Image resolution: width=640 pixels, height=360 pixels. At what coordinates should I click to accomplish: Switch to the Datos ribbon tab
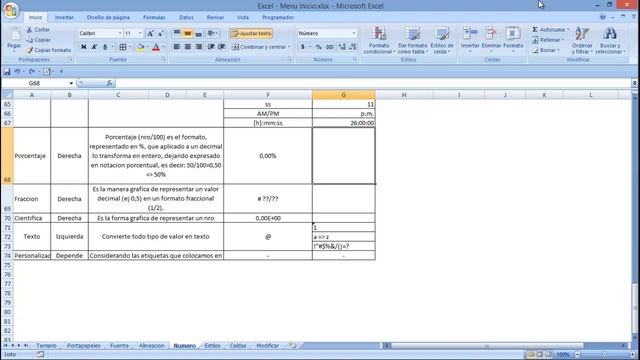(x=186, y=17)
